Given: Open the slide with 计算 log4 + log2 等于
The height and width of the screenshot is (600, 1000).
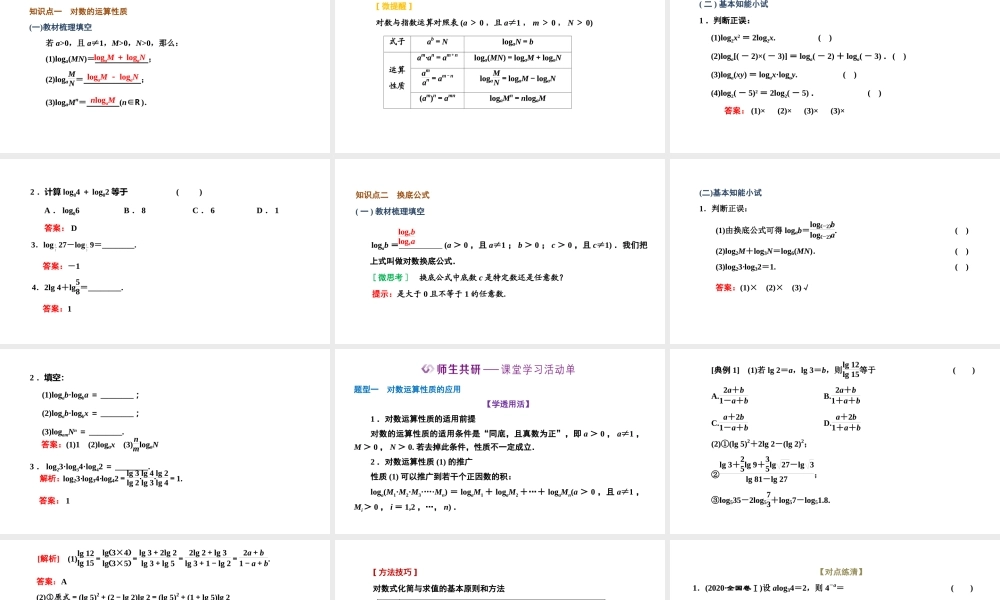Looking at the screenshot, I should click(165, 251).
